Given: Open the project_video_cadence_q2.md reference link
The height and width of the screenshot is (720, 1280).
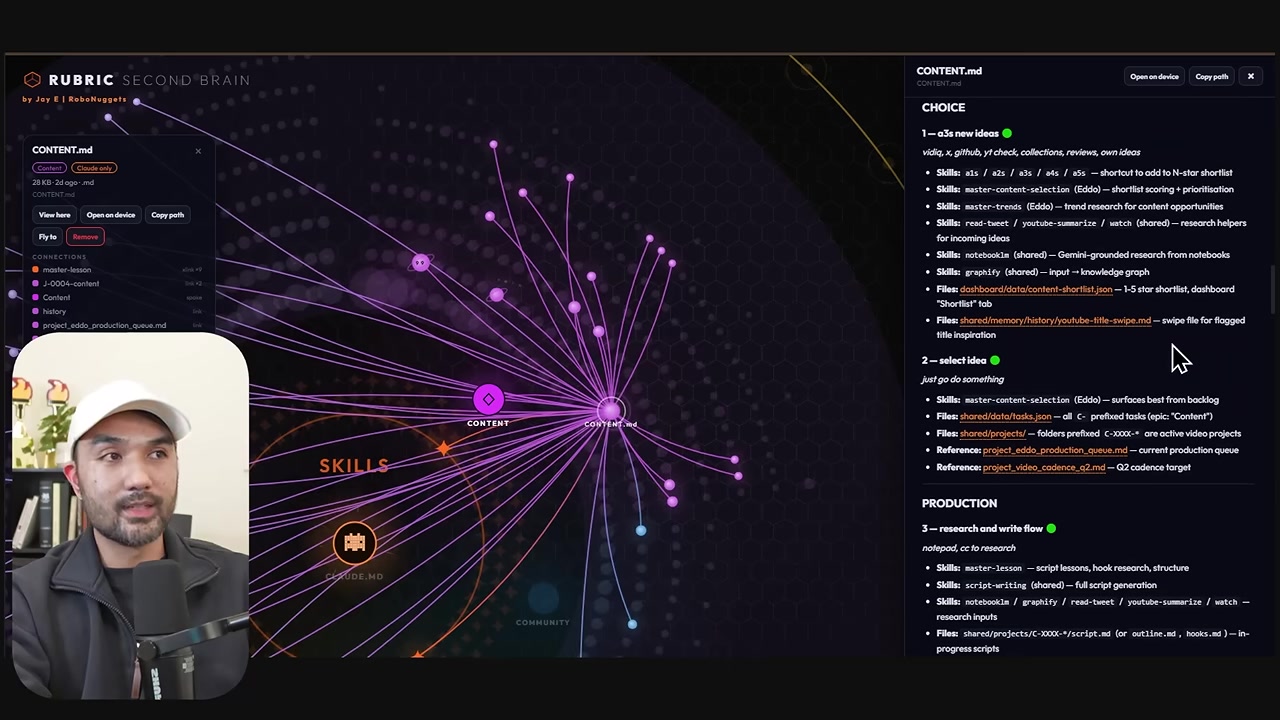Looking at the screenshot, I should click(x=1044, y=467).
